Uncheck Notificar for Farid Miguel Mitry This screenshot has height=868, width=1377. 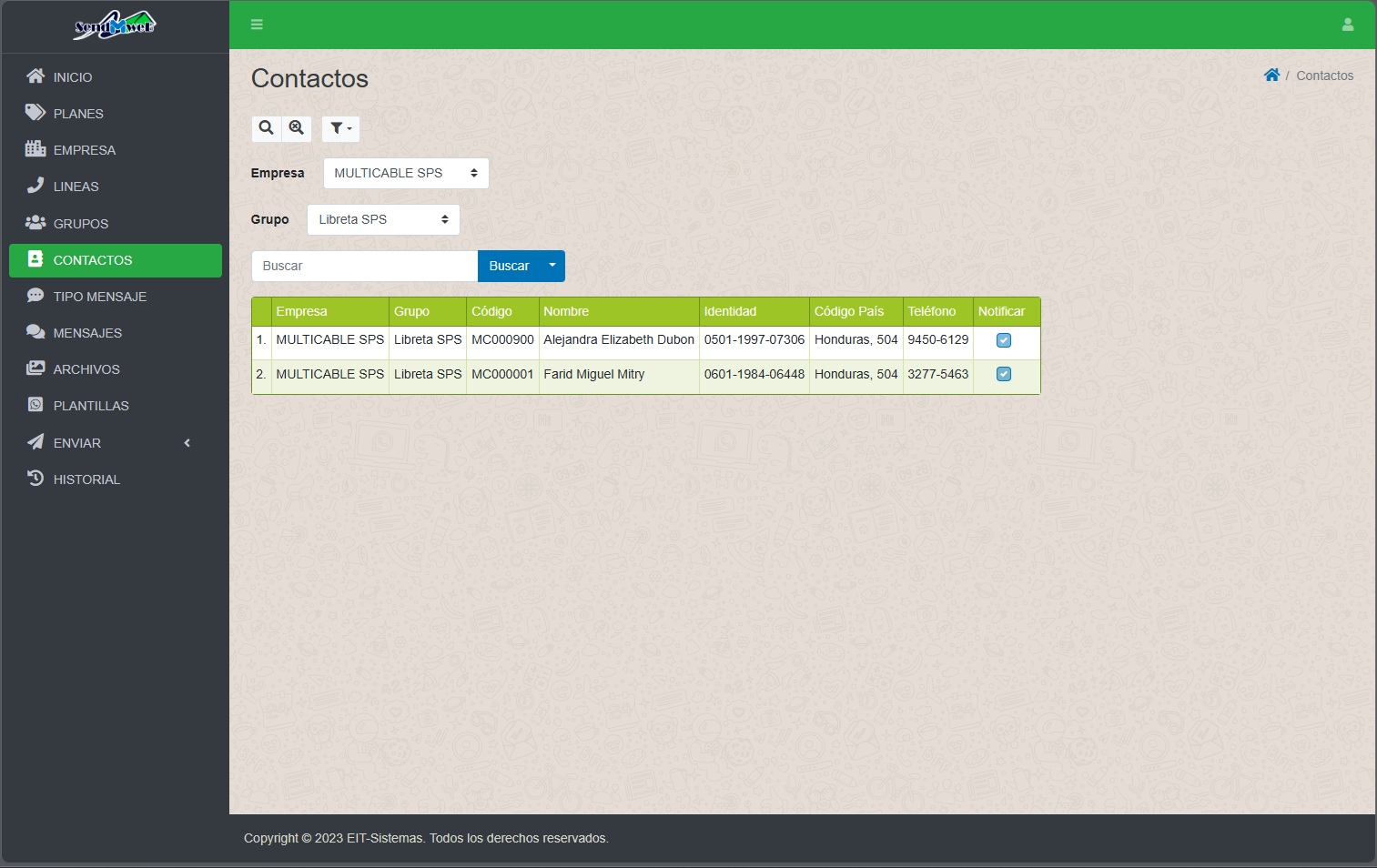1004,374
